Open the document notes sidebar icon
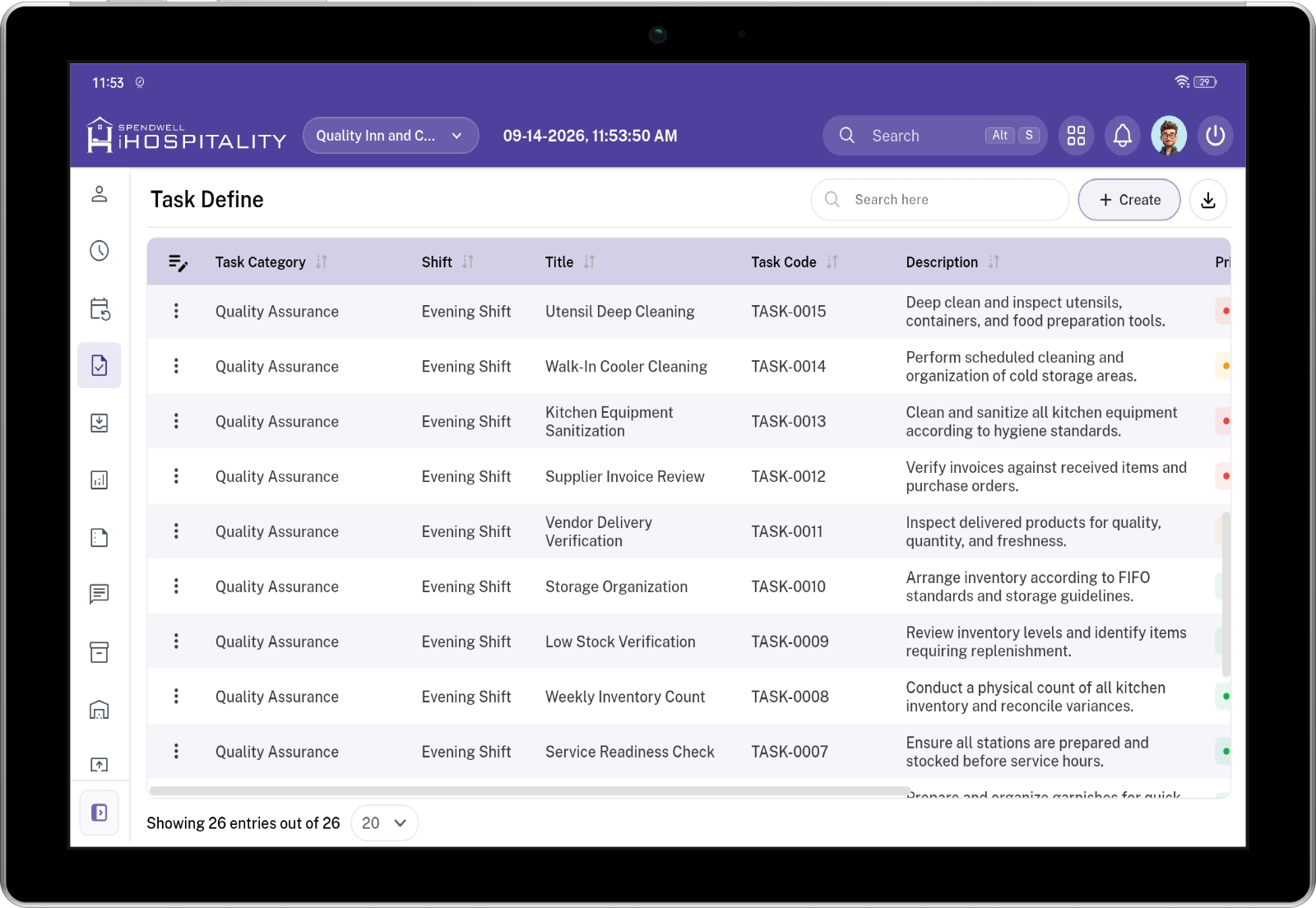The height and width of the screenshot is (908, 1316). (100, 537)
